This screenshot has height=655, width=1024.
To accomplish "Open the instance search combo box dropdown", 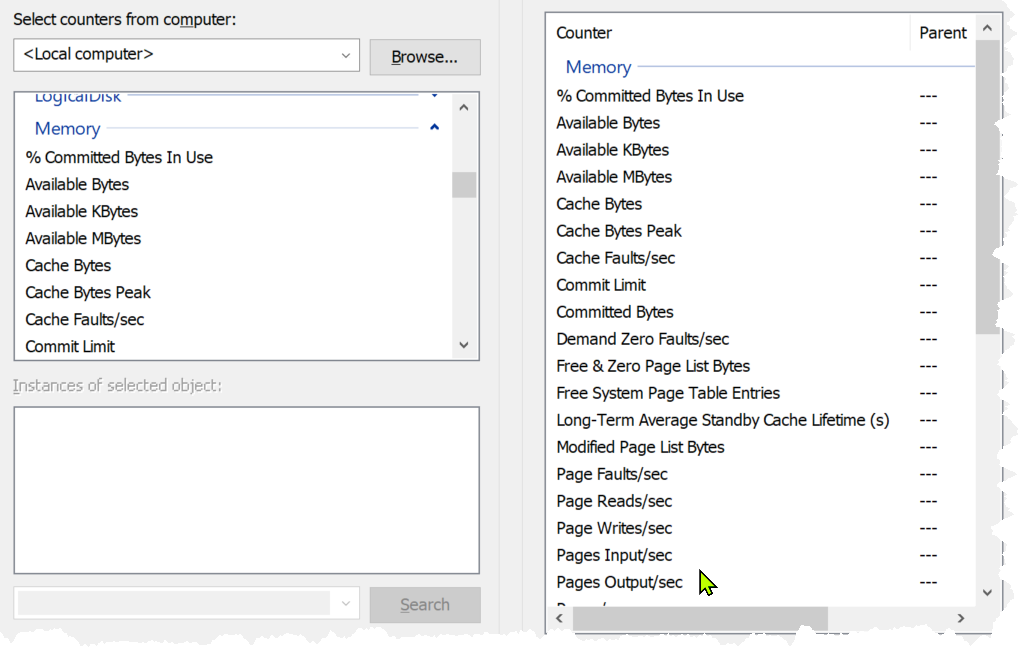I will (345, 604).
